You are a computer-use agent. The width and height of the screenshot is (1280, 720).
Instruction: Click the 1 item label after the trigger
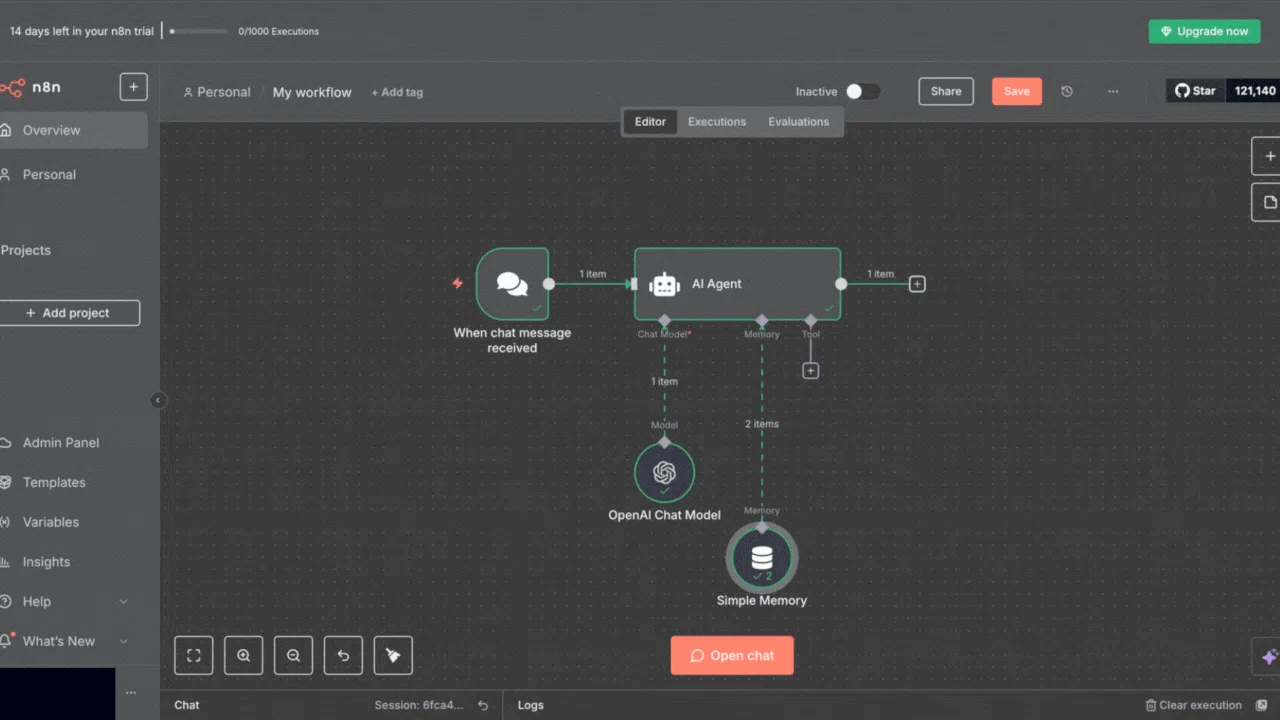[592, 274]
